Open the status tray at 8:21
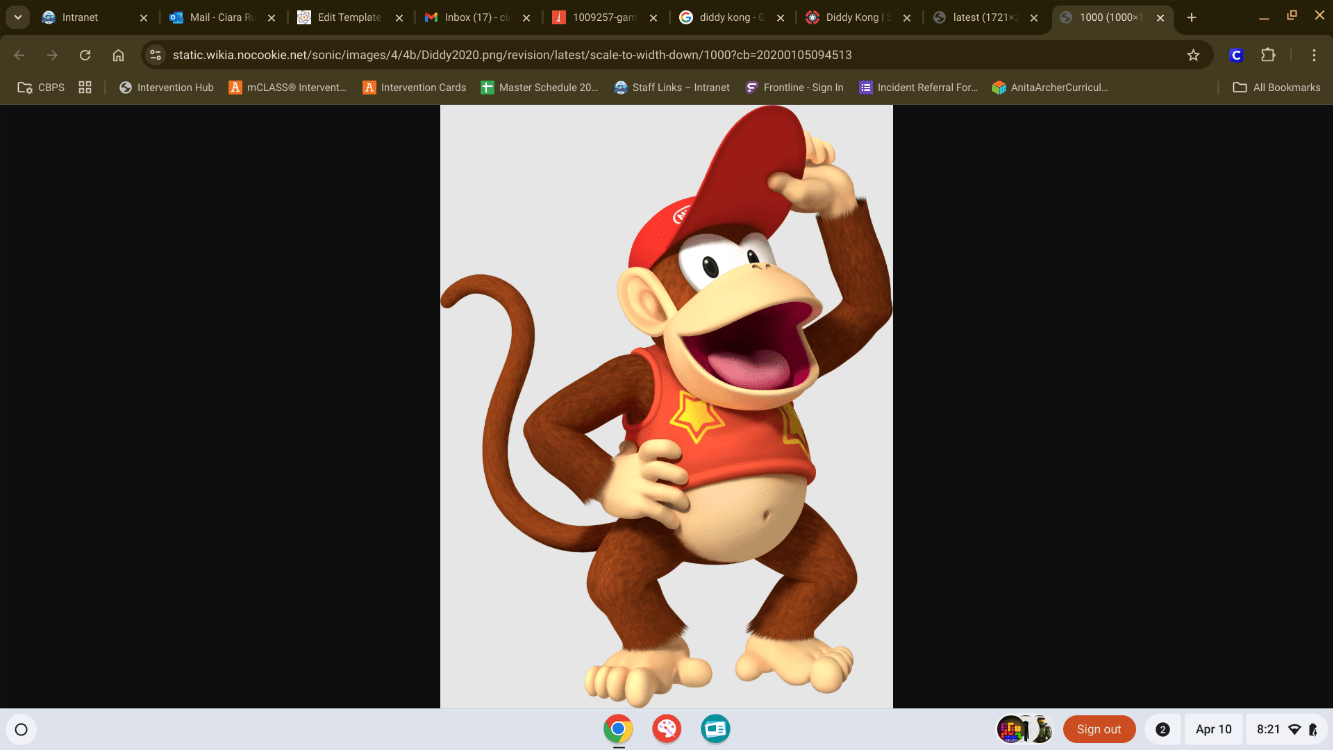Screen dimensions: 1333x750 (1286, 729)
